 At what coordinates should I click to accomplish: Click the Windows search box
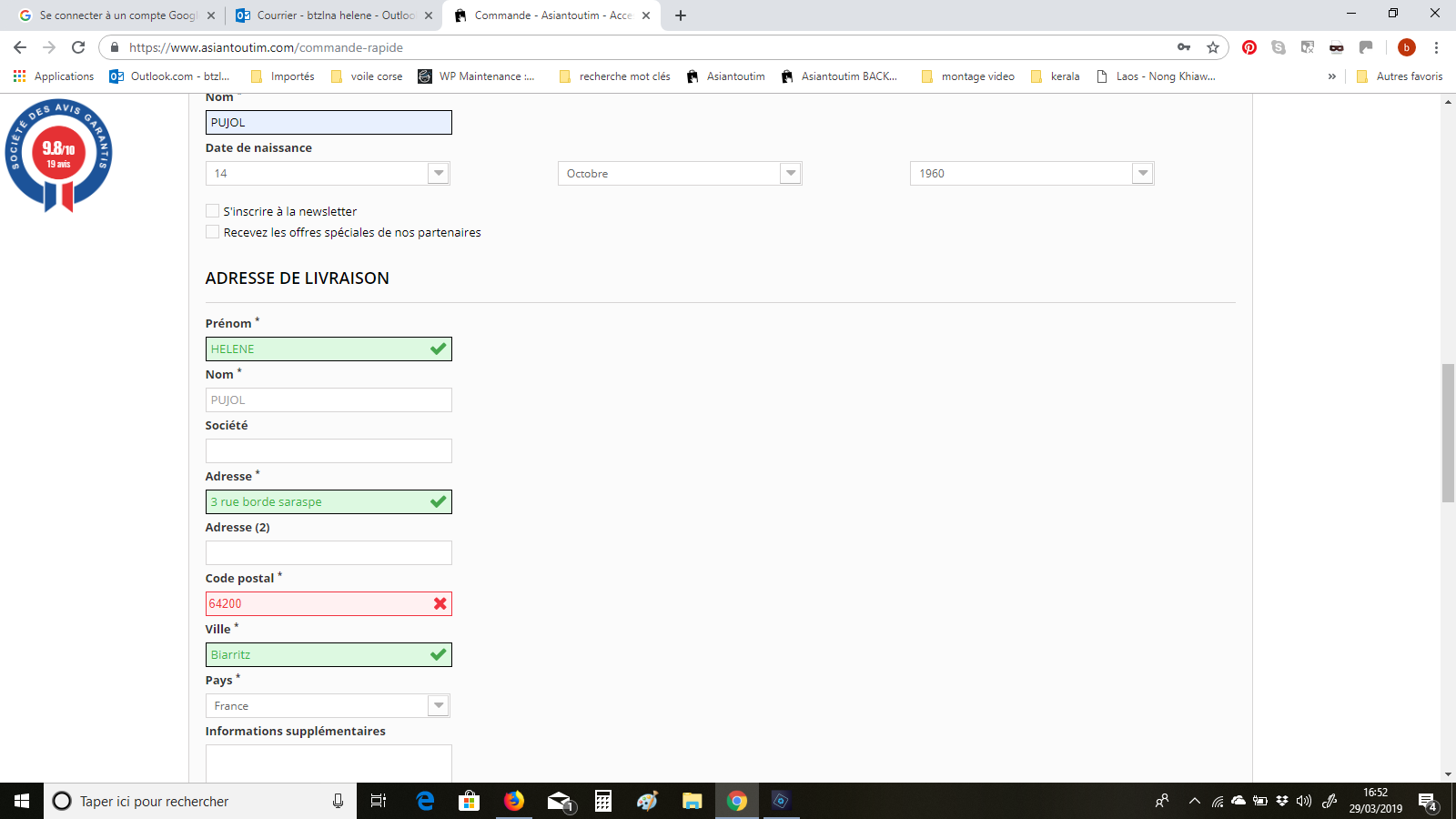tap(200, 801)
